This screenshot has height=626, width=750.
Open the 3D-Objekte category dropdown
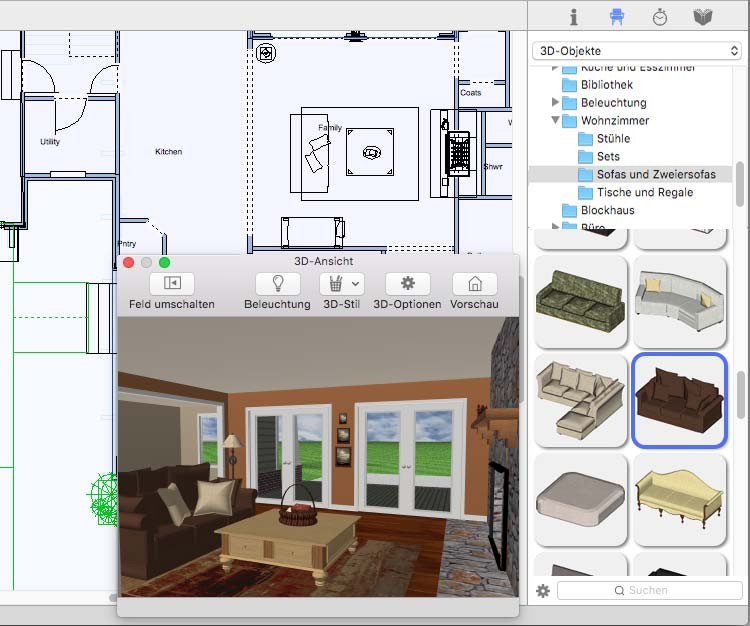(637, 51)
